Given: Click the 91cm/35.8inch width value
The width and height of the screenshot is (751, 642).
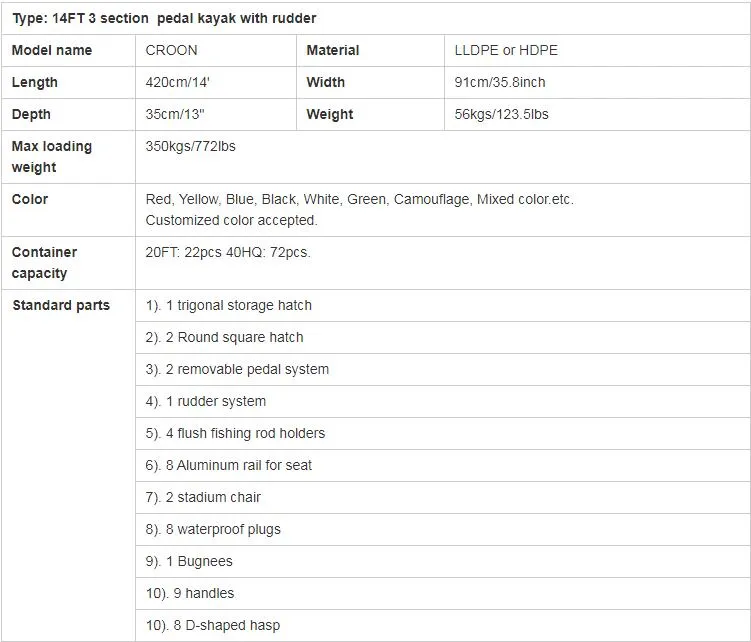Looking at the screenshot, I should point(500,82).
